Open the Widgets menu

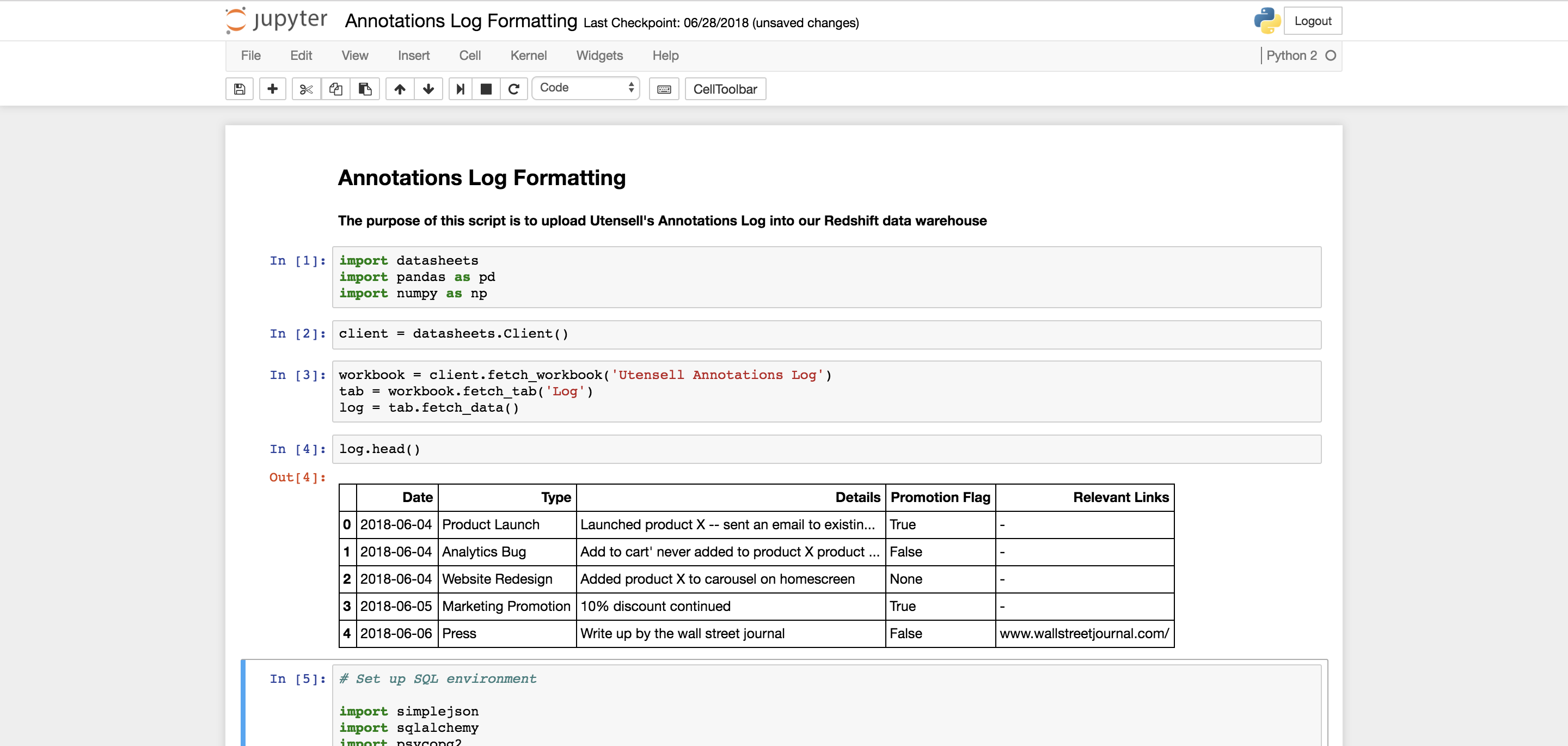pos(599,56)
